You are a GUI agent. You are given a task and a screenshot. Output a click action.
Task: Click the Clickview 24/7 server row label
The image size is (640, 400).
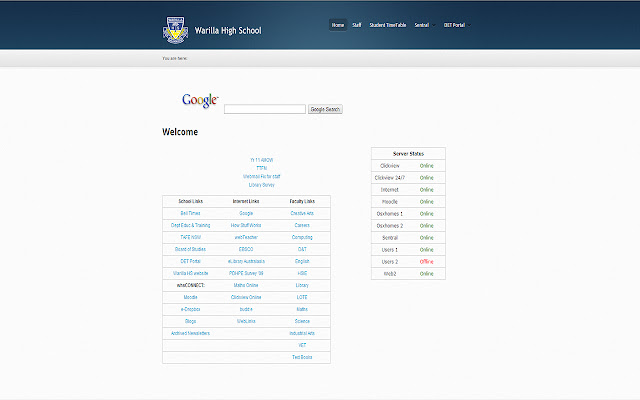pyautogui.click(x=390, y=178)
